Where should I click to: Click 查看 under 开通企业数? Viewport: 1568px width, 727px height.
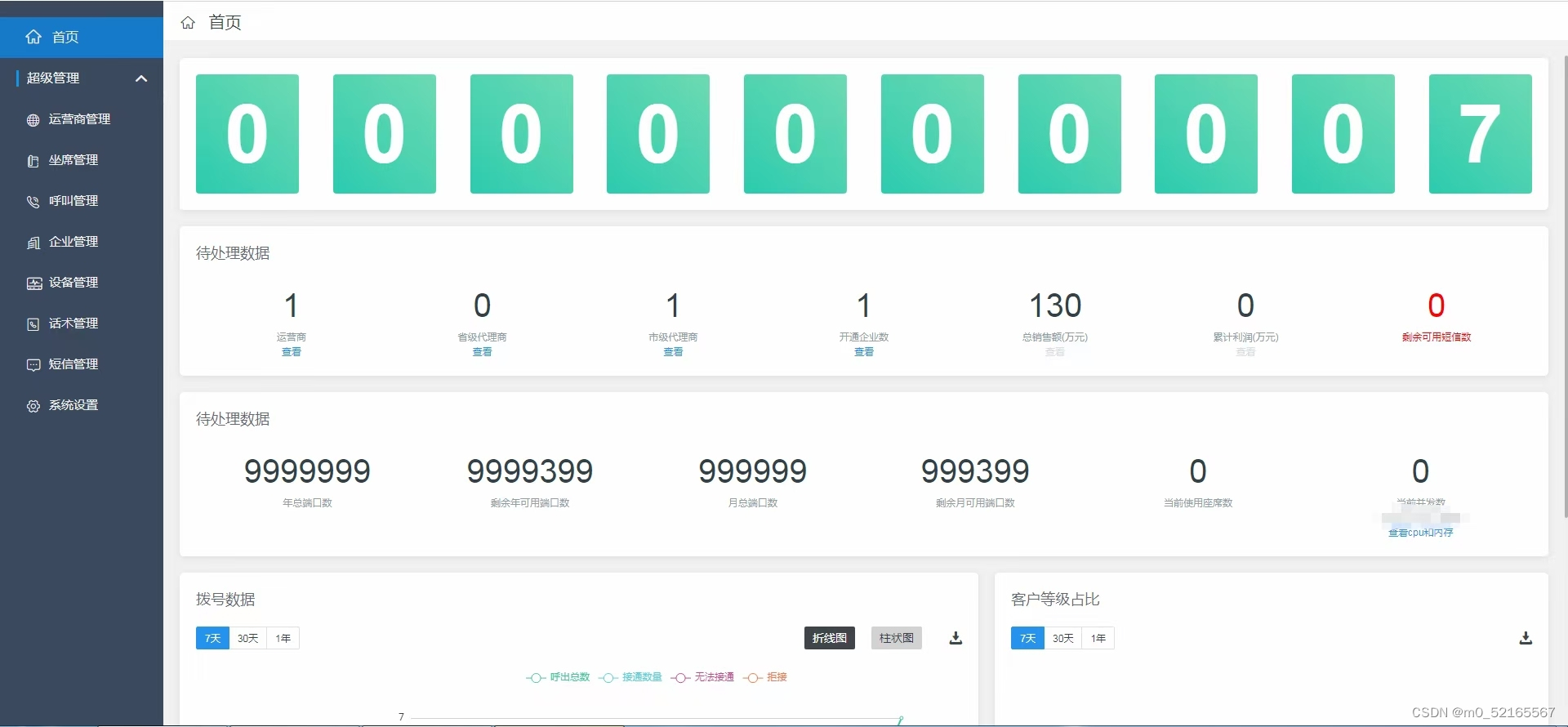coord(864,352)
